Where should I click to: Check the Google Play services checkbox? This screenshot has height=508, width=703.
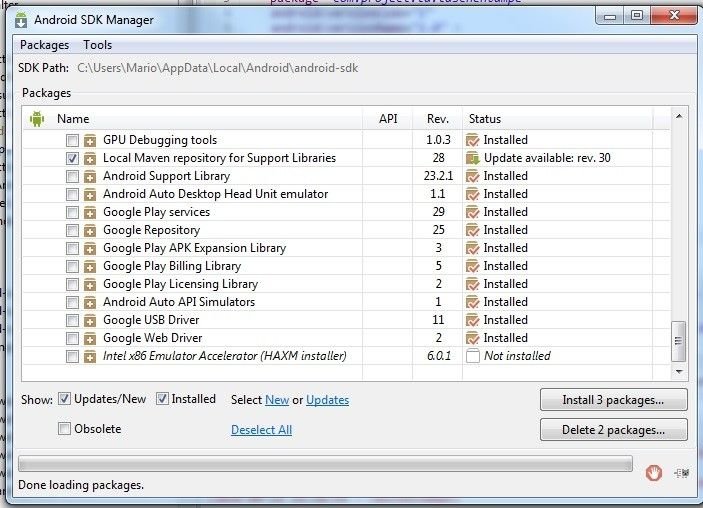pos(72,212)
